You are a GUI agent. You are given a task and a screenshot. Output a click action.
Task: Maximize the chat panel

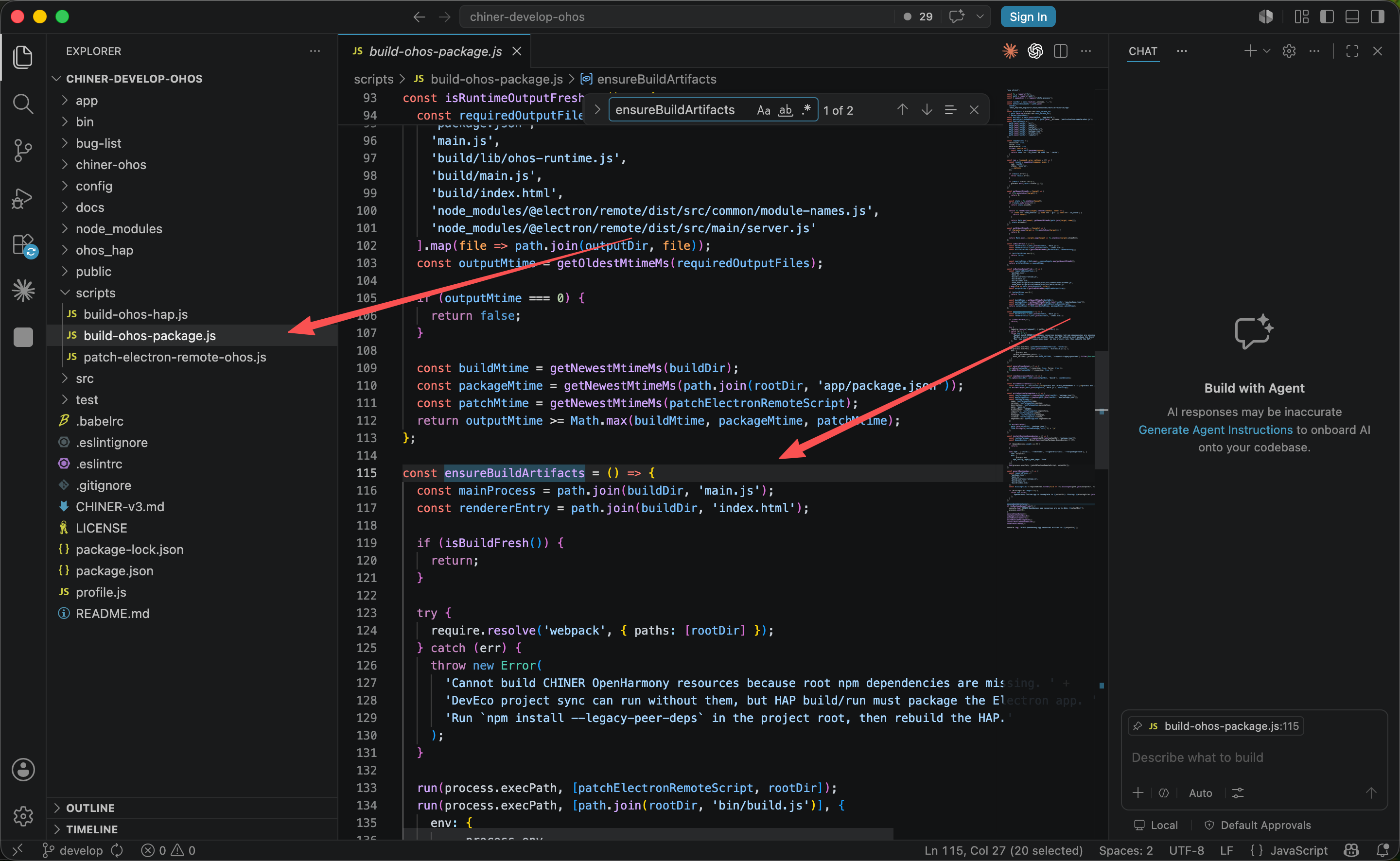(1352, 51)
